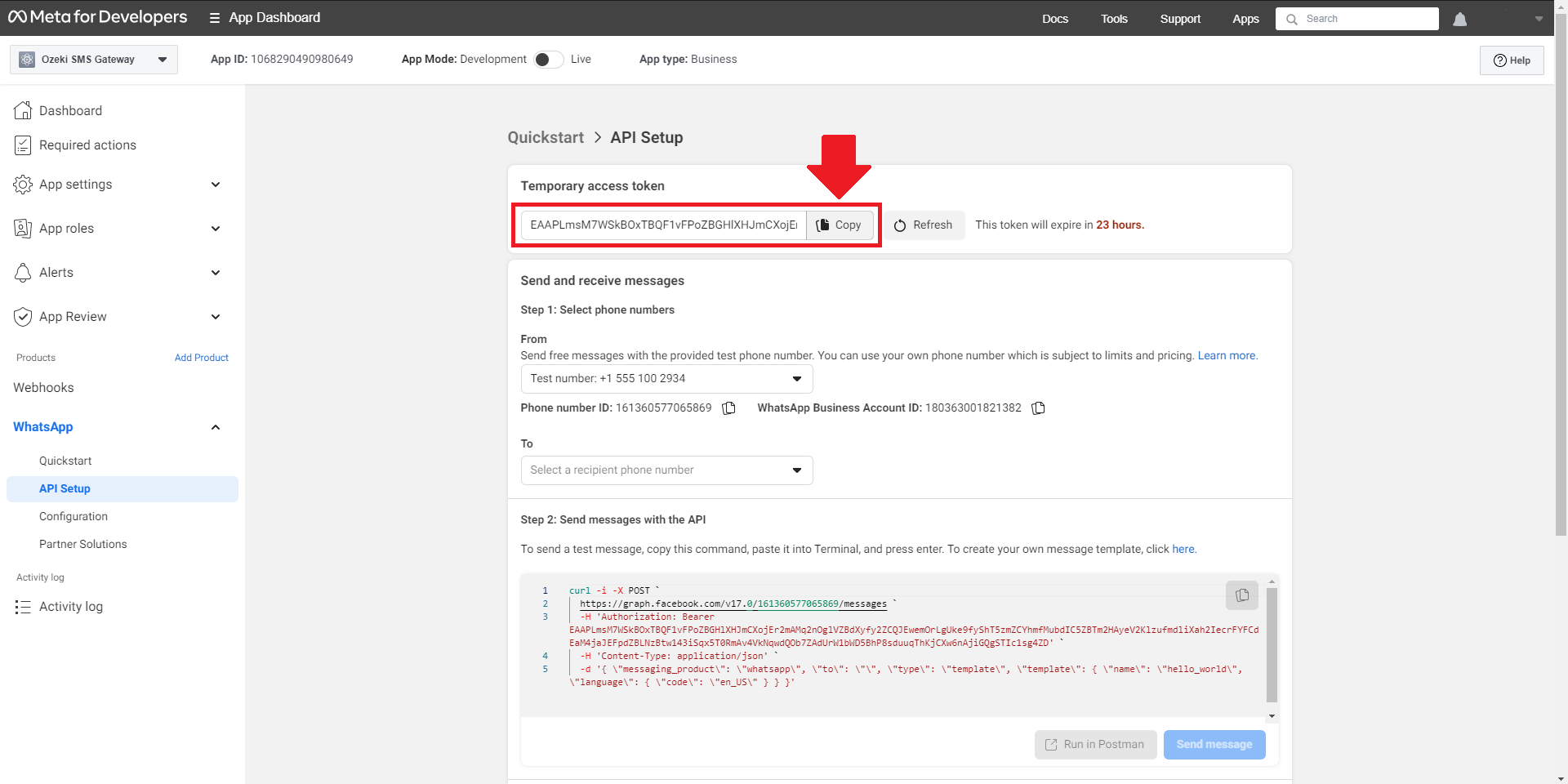Toggle App Mode to Live
The width and height of the screenshot is (1568, 784).
pyautogui.click(x=549, y=60)
